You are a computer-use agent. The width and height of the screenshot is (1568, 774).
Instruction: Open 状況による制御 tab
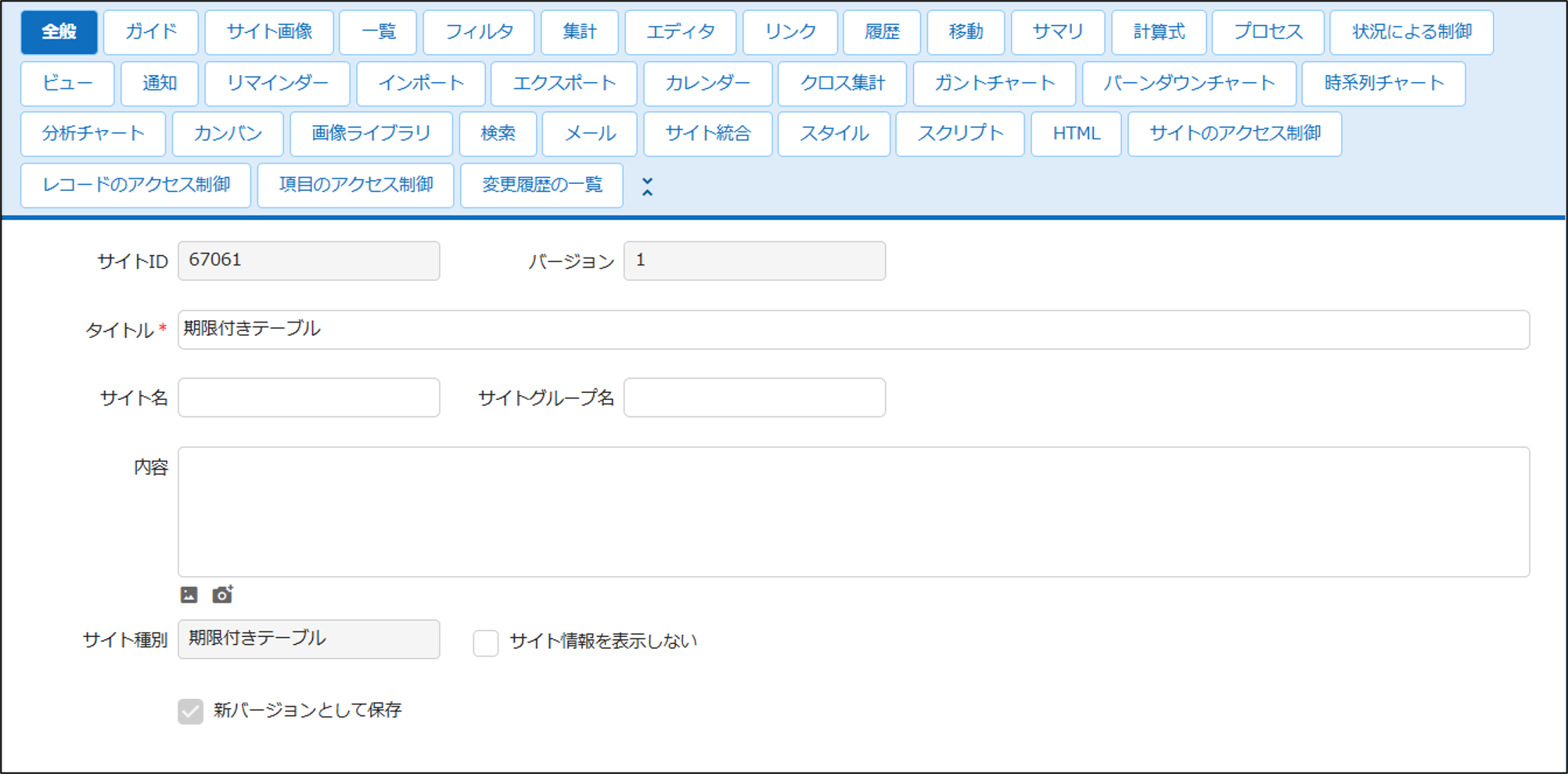(x=1412, y=32)
